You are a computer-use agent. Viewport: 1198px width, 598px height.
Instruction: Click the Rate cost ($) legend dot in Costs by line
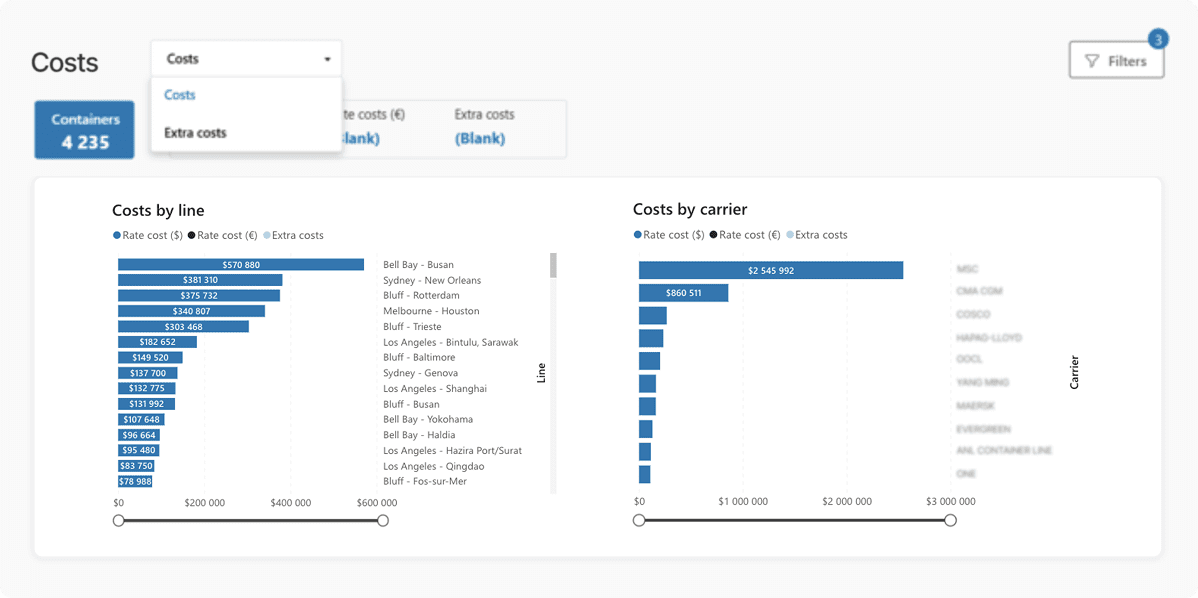[x=117, y=236]
